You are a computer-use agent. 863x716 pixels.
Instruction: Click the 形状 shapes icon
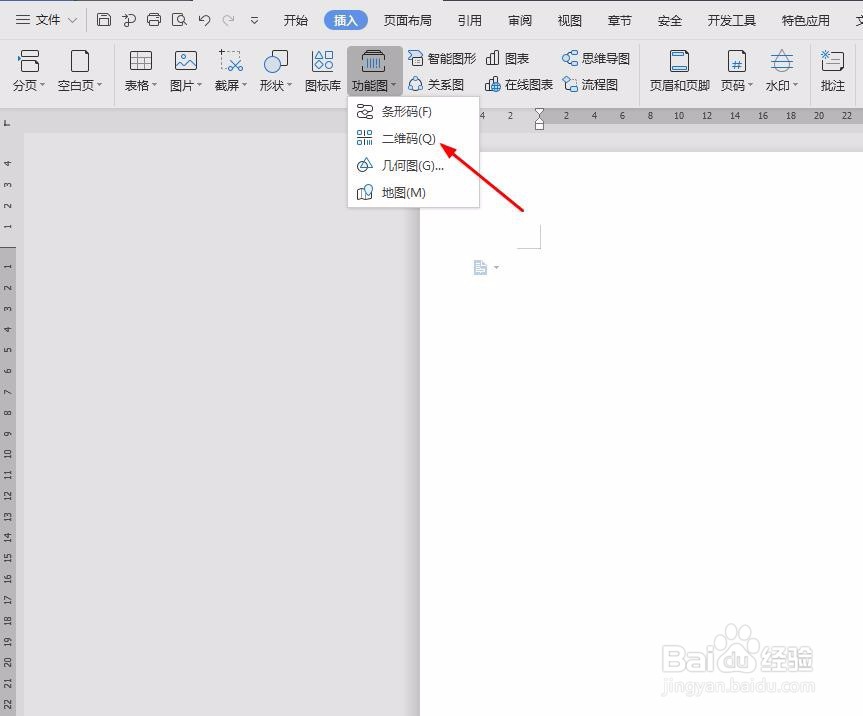[276, 61]
